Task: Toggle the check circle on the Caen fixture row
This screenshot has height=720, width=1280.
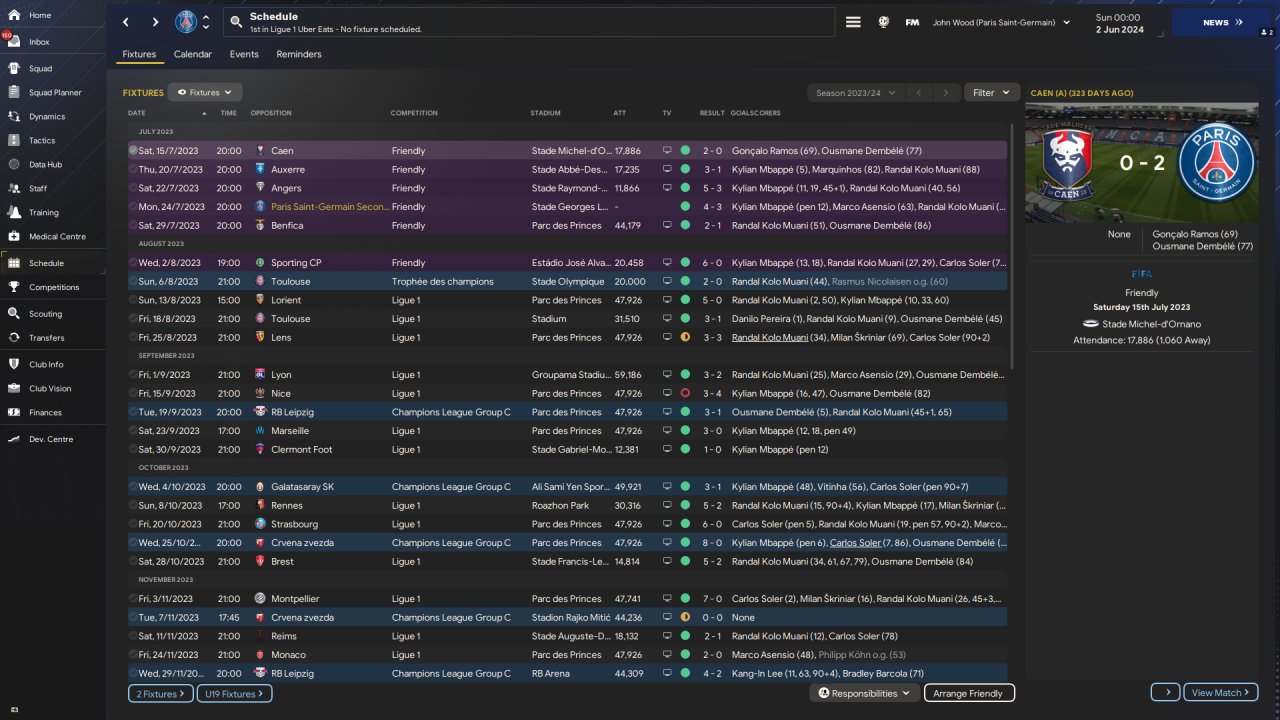Action: [x=133, y=151]
